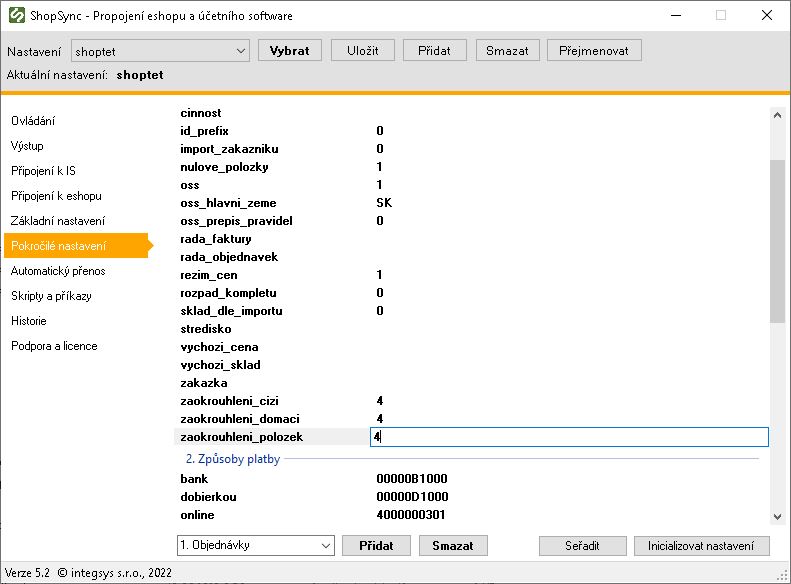
Task: Open the Nastavení profile dropdown
Action: 160,51
